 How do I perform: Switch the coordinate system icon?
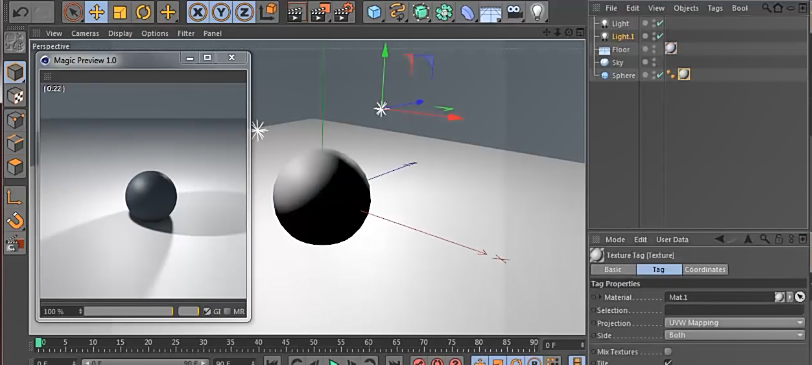268,12
